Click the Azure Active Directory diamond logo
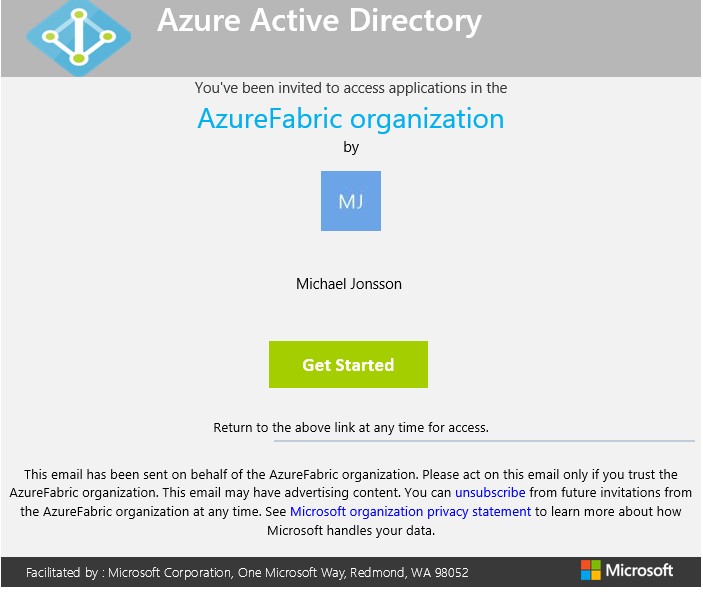Viewport: 703px width, 592px height. click(78, 37)
